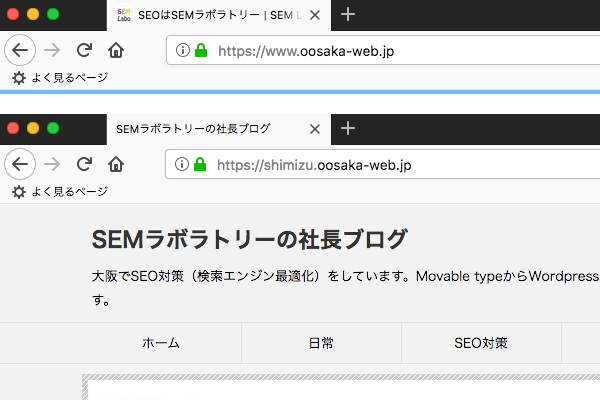Close the SEMラボラトリーの社長ブログ tab

tap(315, 129)
